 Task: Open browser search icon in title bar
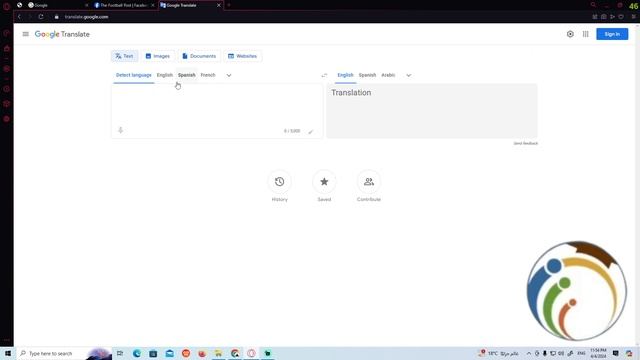pyautogui.click(x=593, y=5)
